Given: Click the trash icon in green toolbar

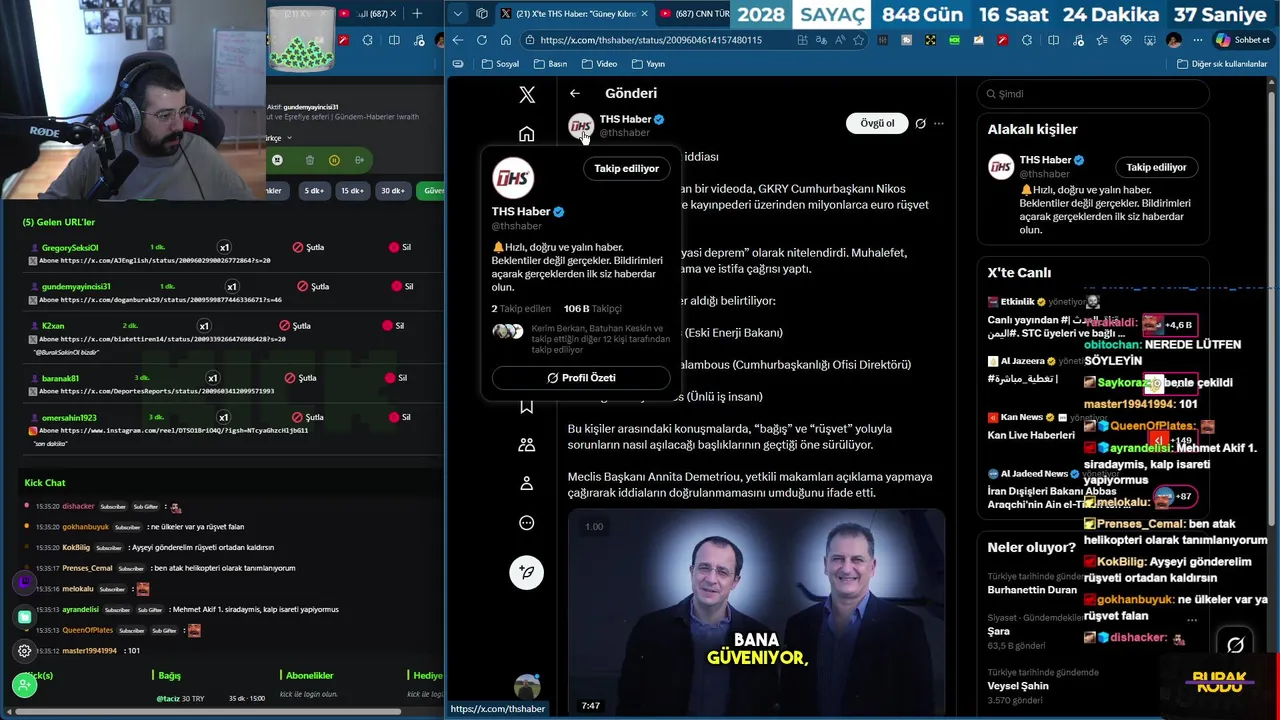Looking at the screenshot, I should [310, 160].
